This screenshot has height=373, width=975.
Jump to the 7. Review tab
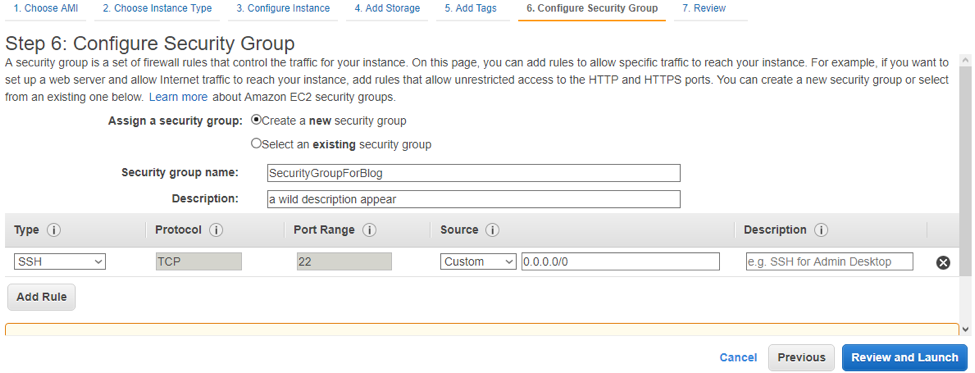click(x=704, y=9)
